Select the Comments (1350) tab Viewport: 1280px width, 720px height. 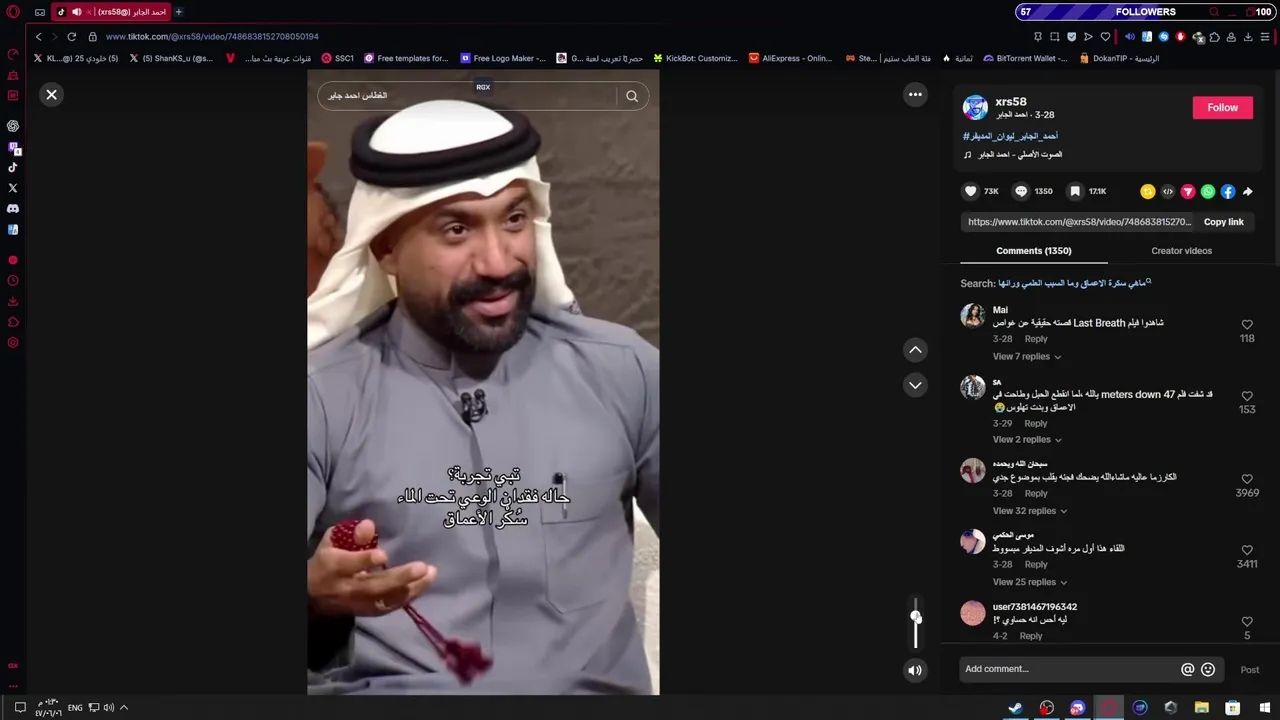coord(1033,251)
